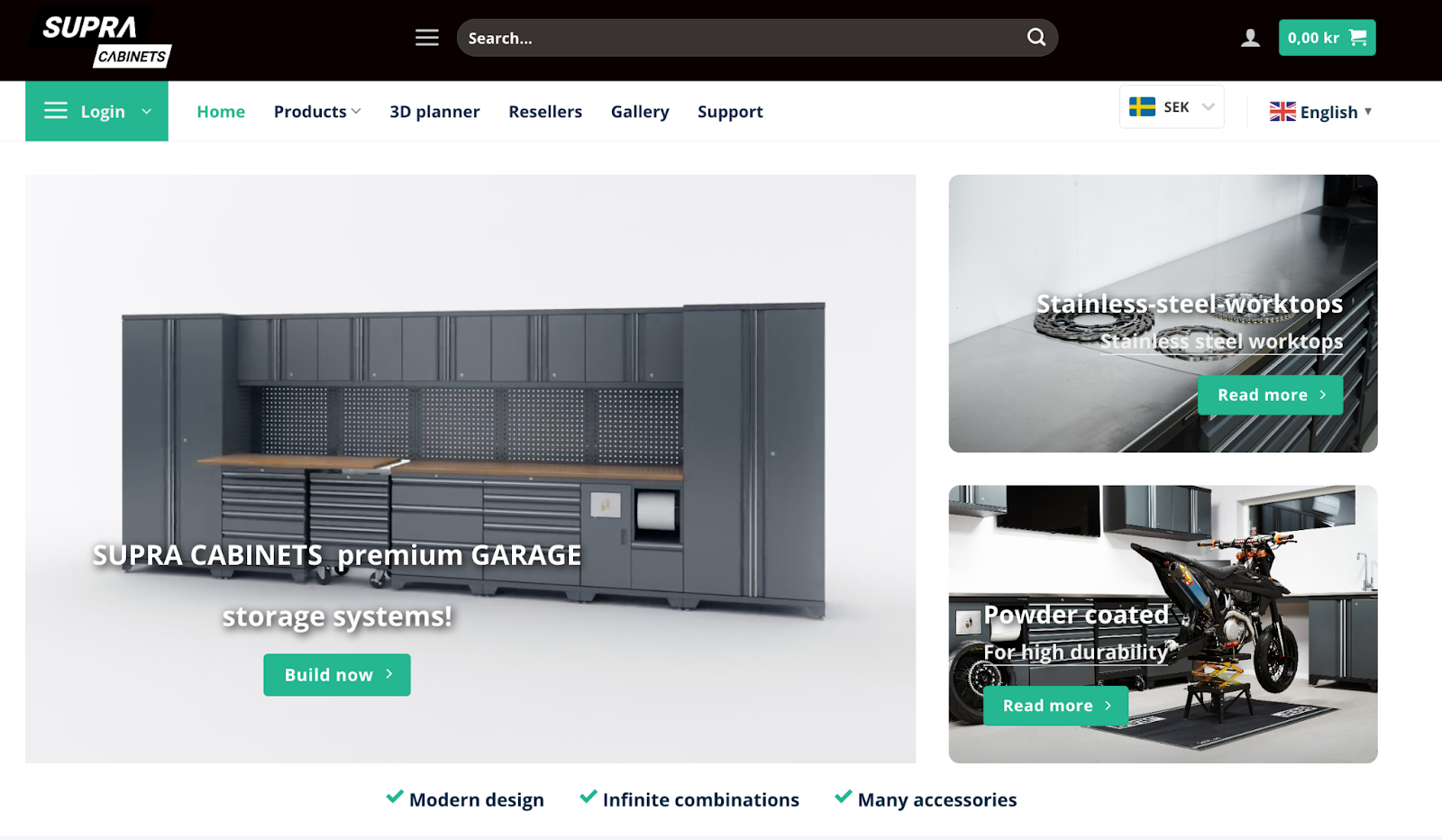Image resolution: width=1442 pixels, height=840 pixels.
Task: Click the search magnifier icon
Action: [1035, 37]
